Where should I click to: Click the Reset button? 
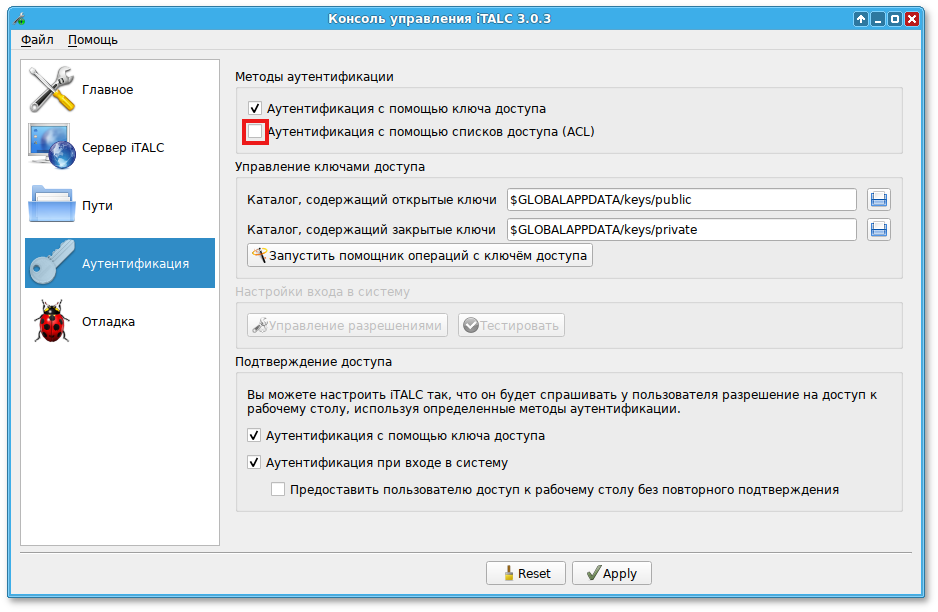pyautogui.click(x=526, y=573)
